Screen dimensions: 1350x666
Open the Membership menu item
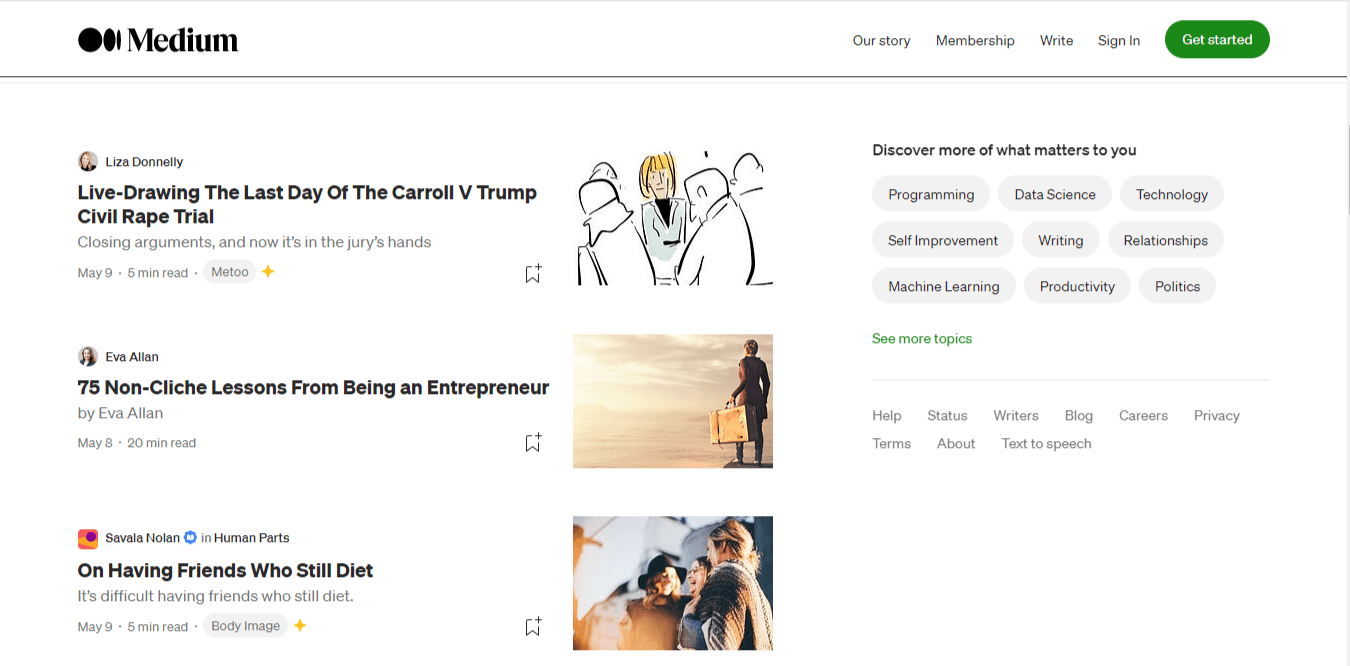click(975, 41)
